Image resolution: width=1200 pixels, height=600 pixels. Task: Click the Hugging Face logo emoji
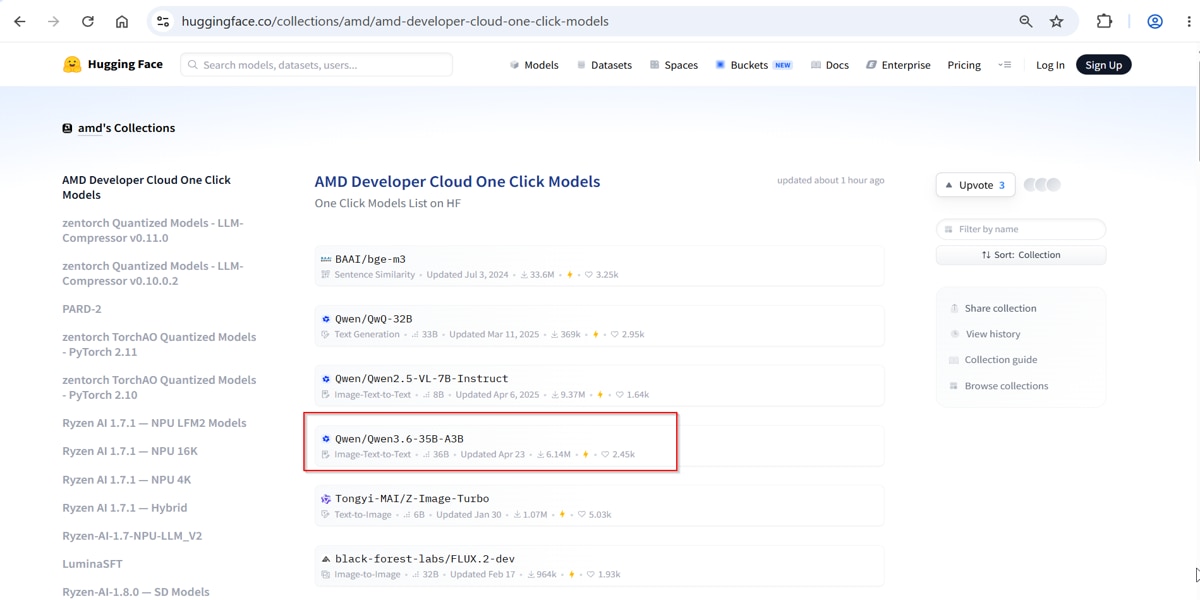[x=72, y=64]
